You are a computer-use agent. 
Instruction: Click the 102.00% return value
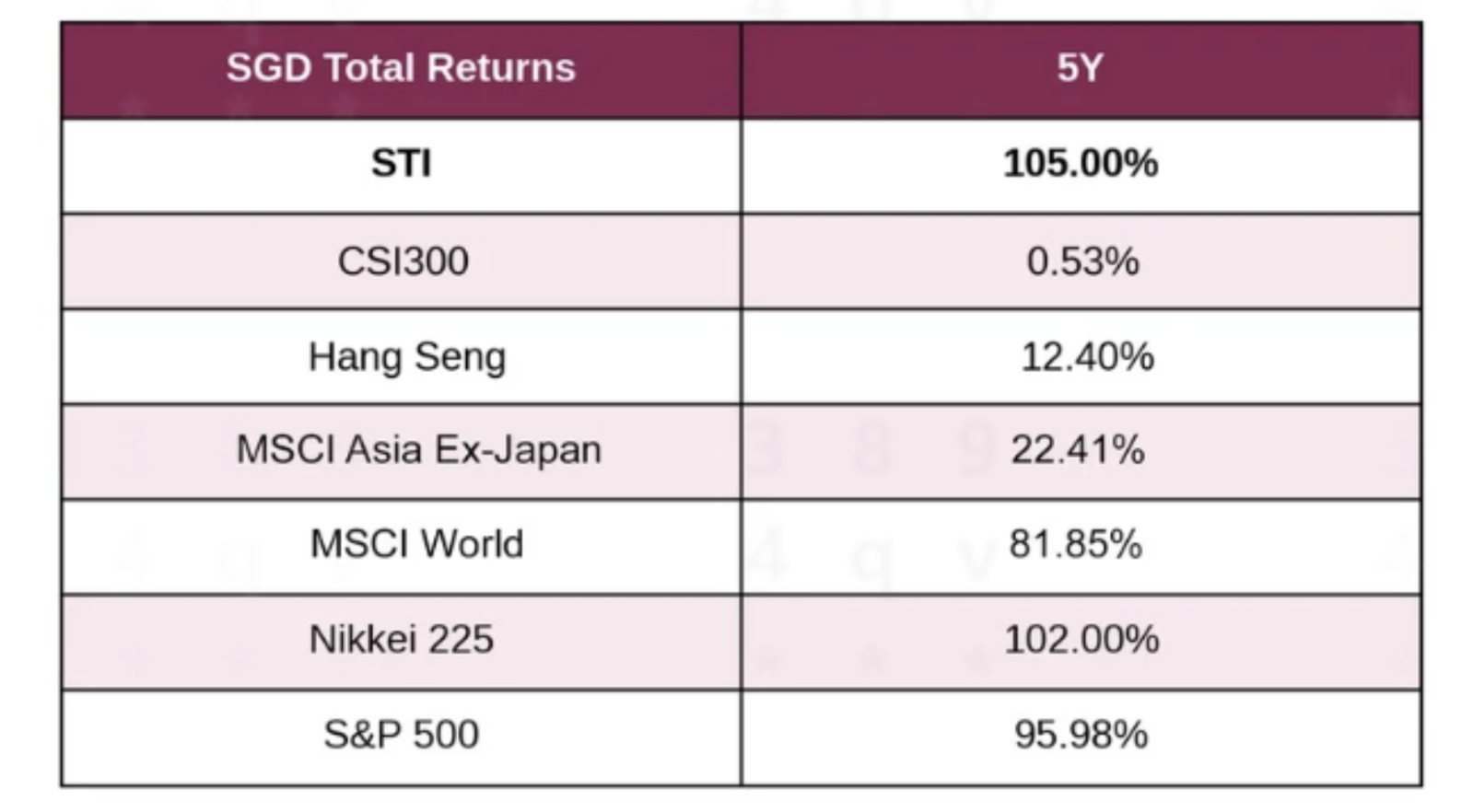click(1081, 640)
